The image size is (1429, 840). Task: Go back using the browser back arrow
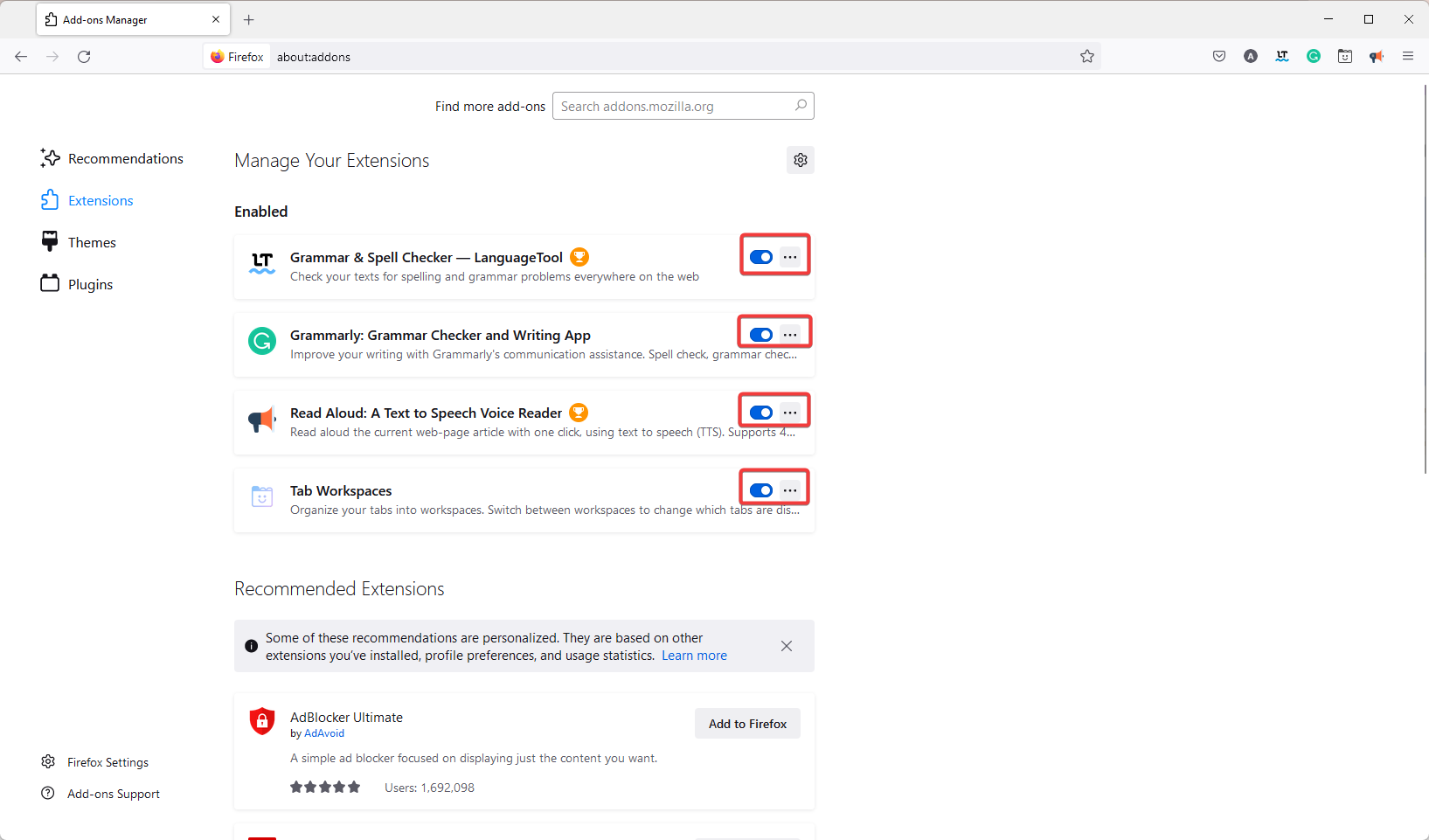(21, 57)
